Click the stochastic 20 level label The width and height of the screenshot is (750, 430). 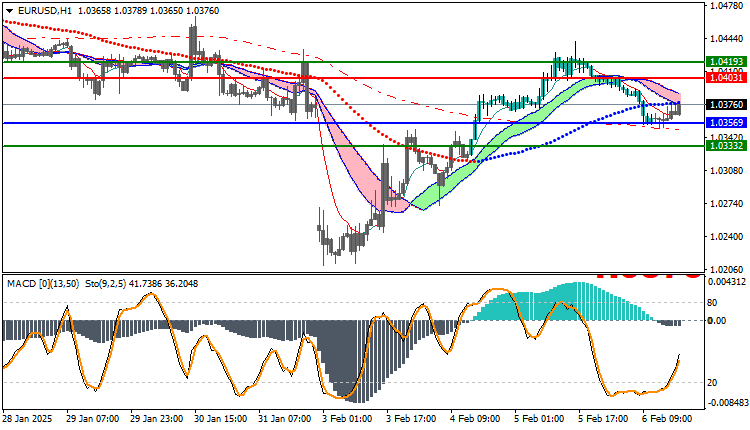712,383
